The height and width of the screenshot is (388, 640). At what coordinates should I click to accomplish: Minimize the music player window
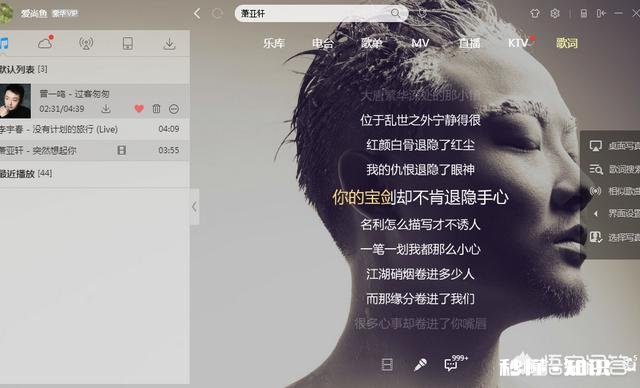[618, 13]
